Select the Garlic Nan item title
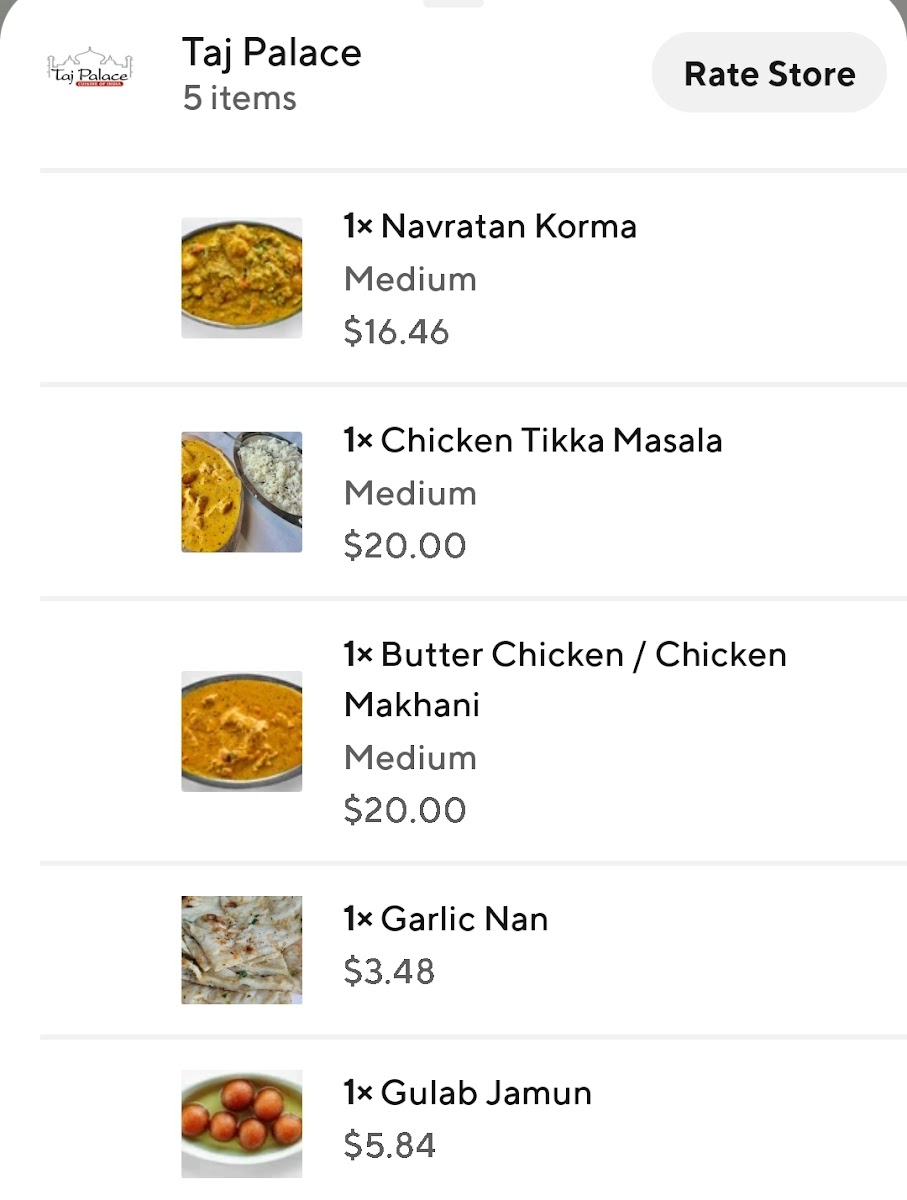907x1200 pixels. click(445, 918)
